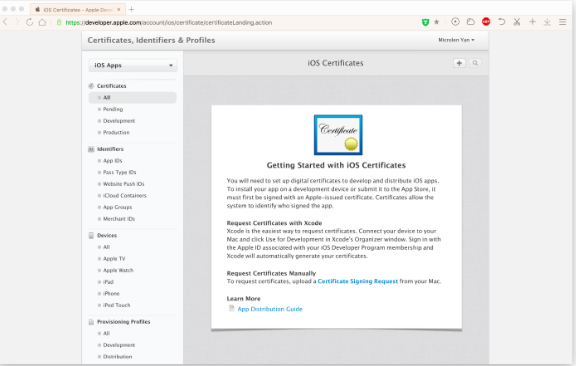Click the browser forward arrow
Screen dimensions: 576x366
click(x=17, y=22)
